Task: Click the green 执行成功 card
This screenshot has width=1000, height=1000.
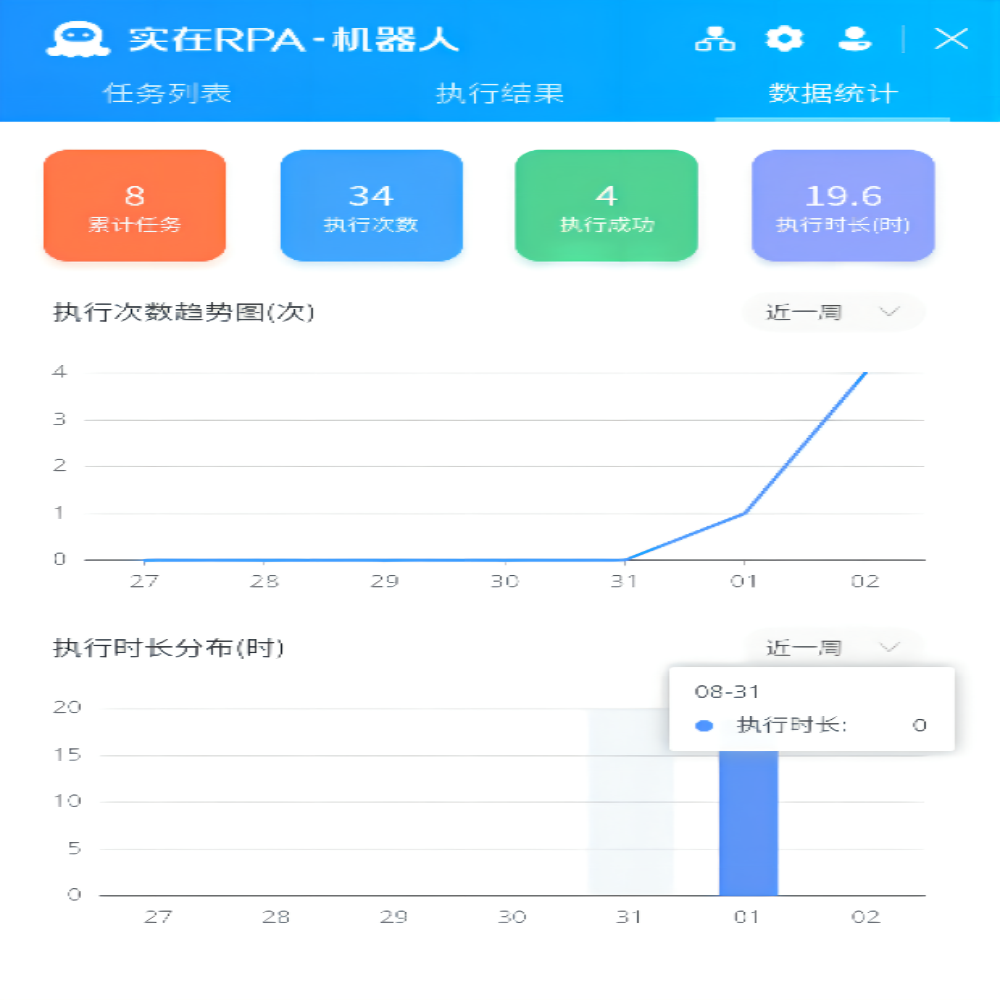Action: pyautogui.click(x=606, y=206)
